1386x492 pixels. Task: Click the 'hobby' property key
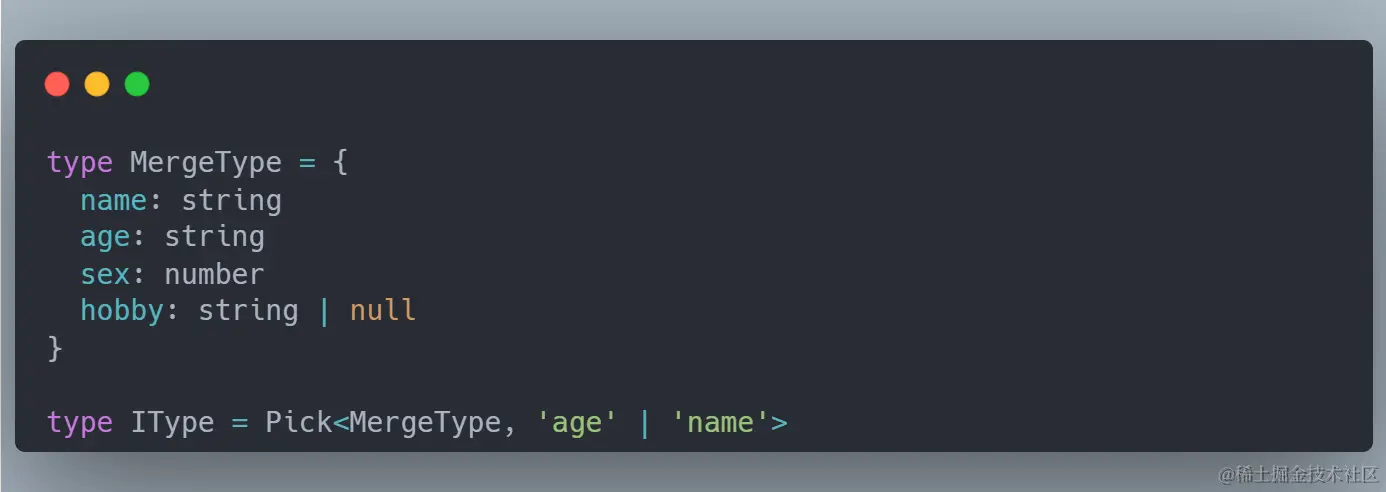[122, 311]
